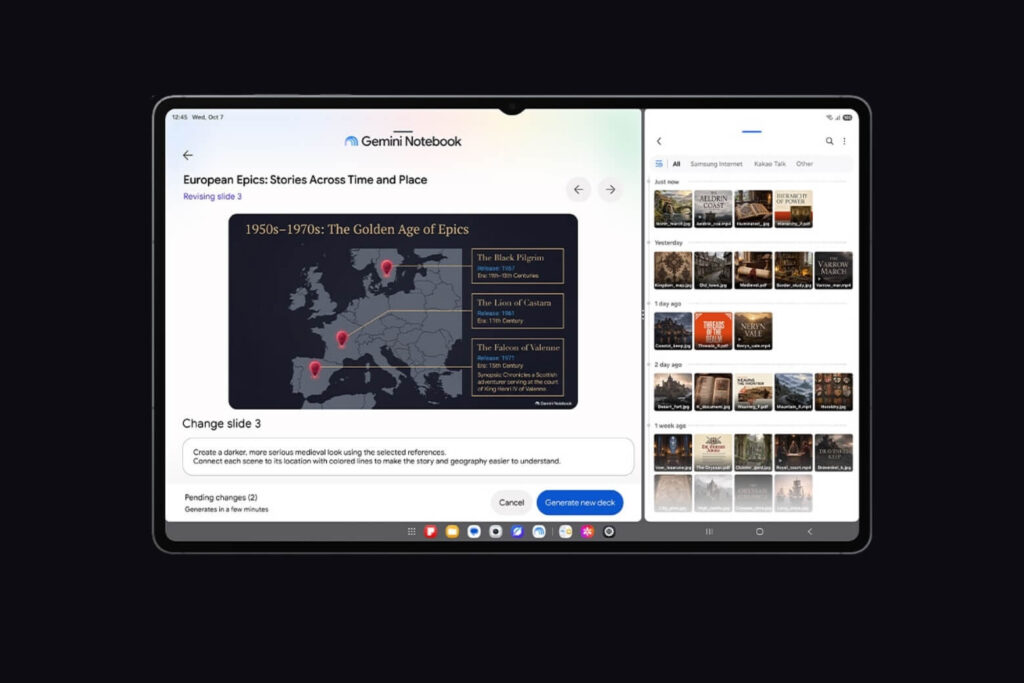Select the Aeldrin Coast video thumbnail
1024x683 pixels.
tap(713, 209)
